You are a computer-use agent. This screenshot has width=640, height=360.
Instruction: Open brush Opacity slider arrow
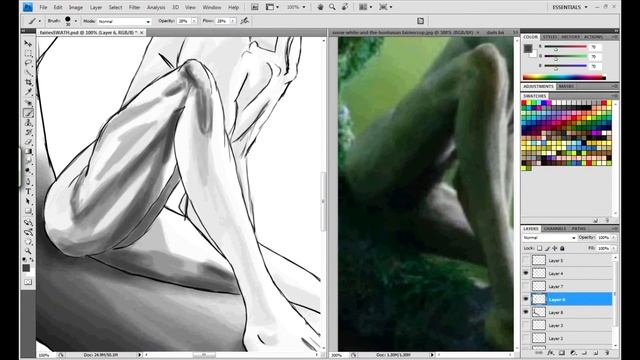click(194, 21)
